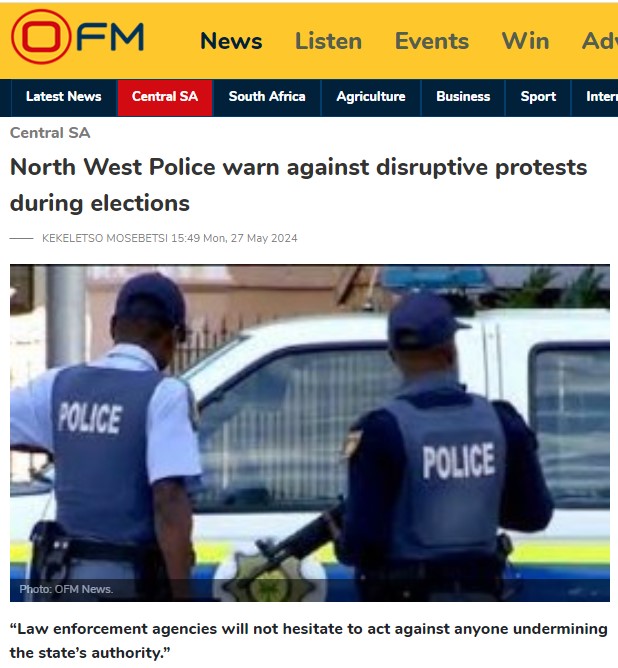Viewport: 618px width, 668px height.
Task: Open the police officers article photo
Action: pyautogui.click(x=310, y=433)
